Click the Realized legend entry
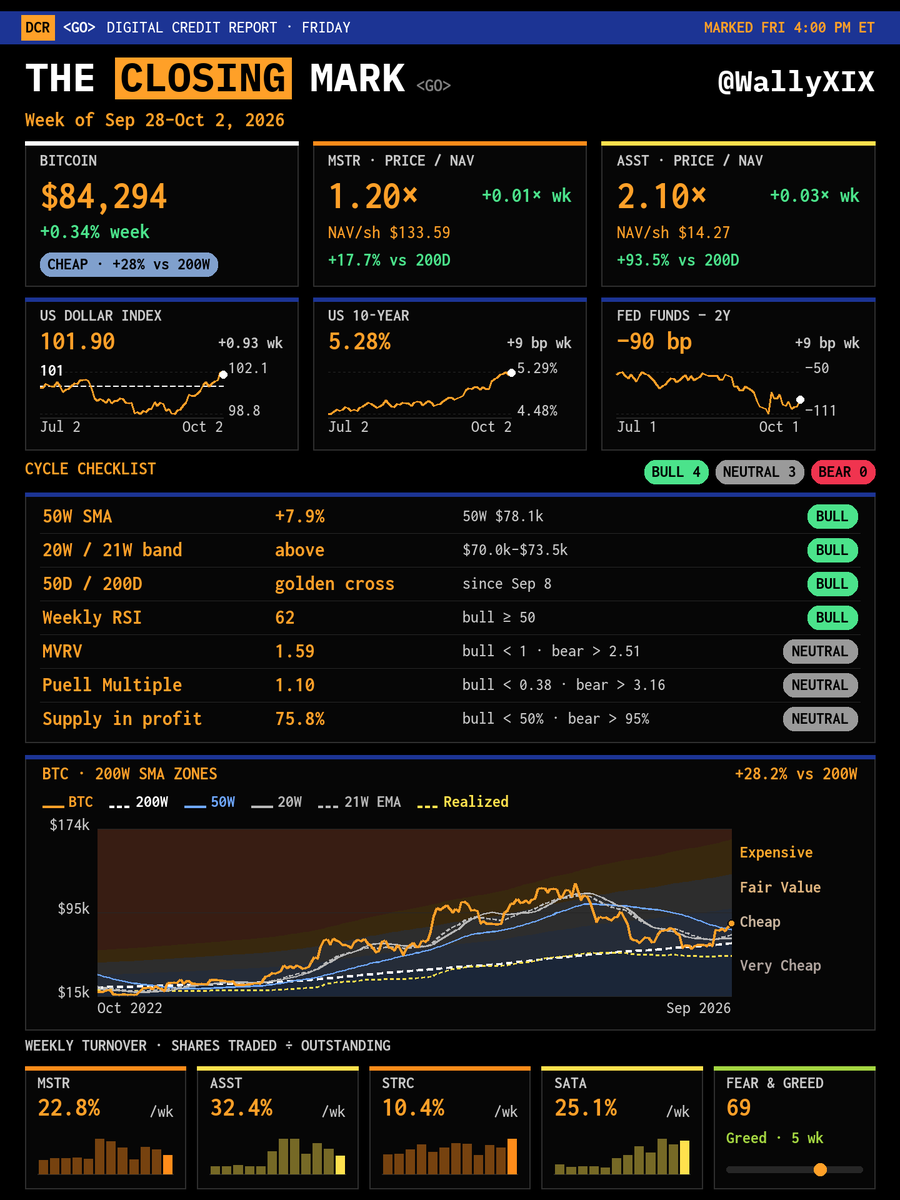This screenshot has width=900, height=1200. [x=462, y=802]
